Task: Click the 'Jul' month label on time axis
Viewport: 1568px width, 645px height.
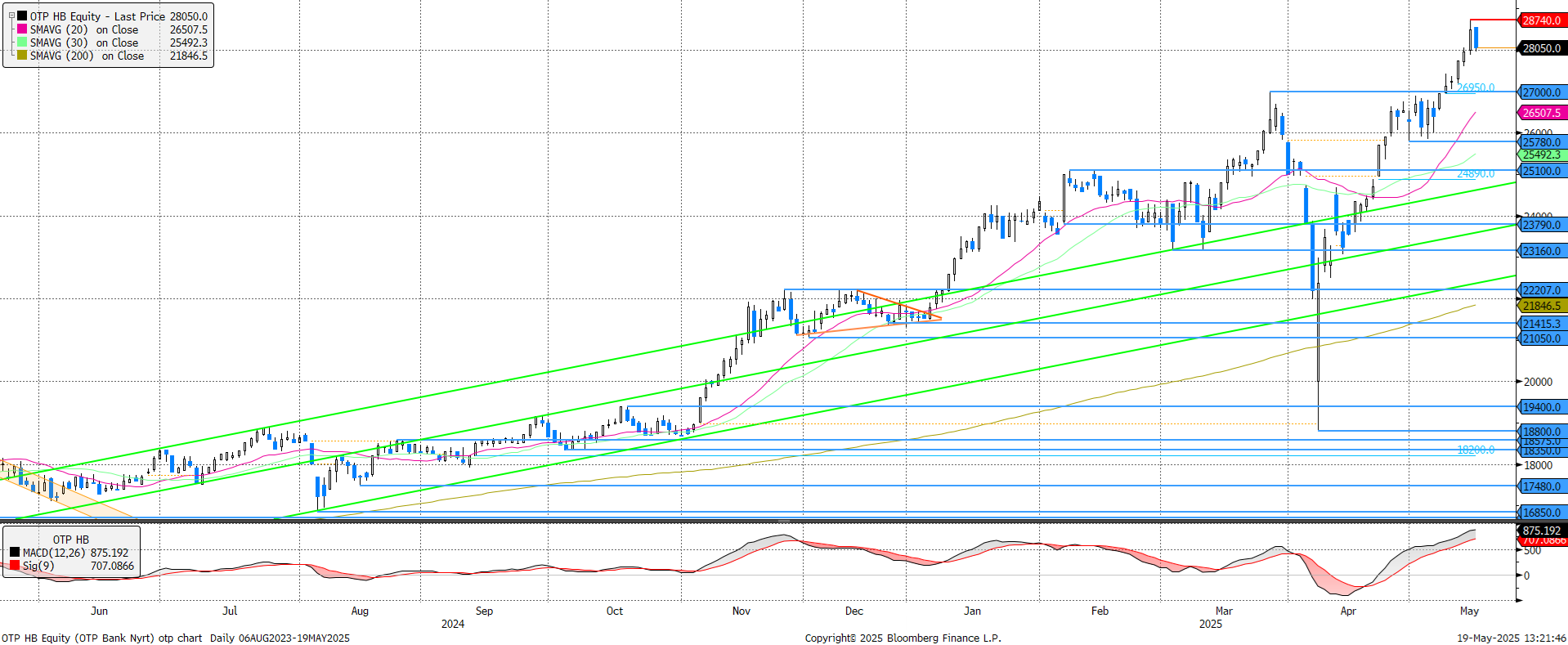Action: [x=230, y=611]
